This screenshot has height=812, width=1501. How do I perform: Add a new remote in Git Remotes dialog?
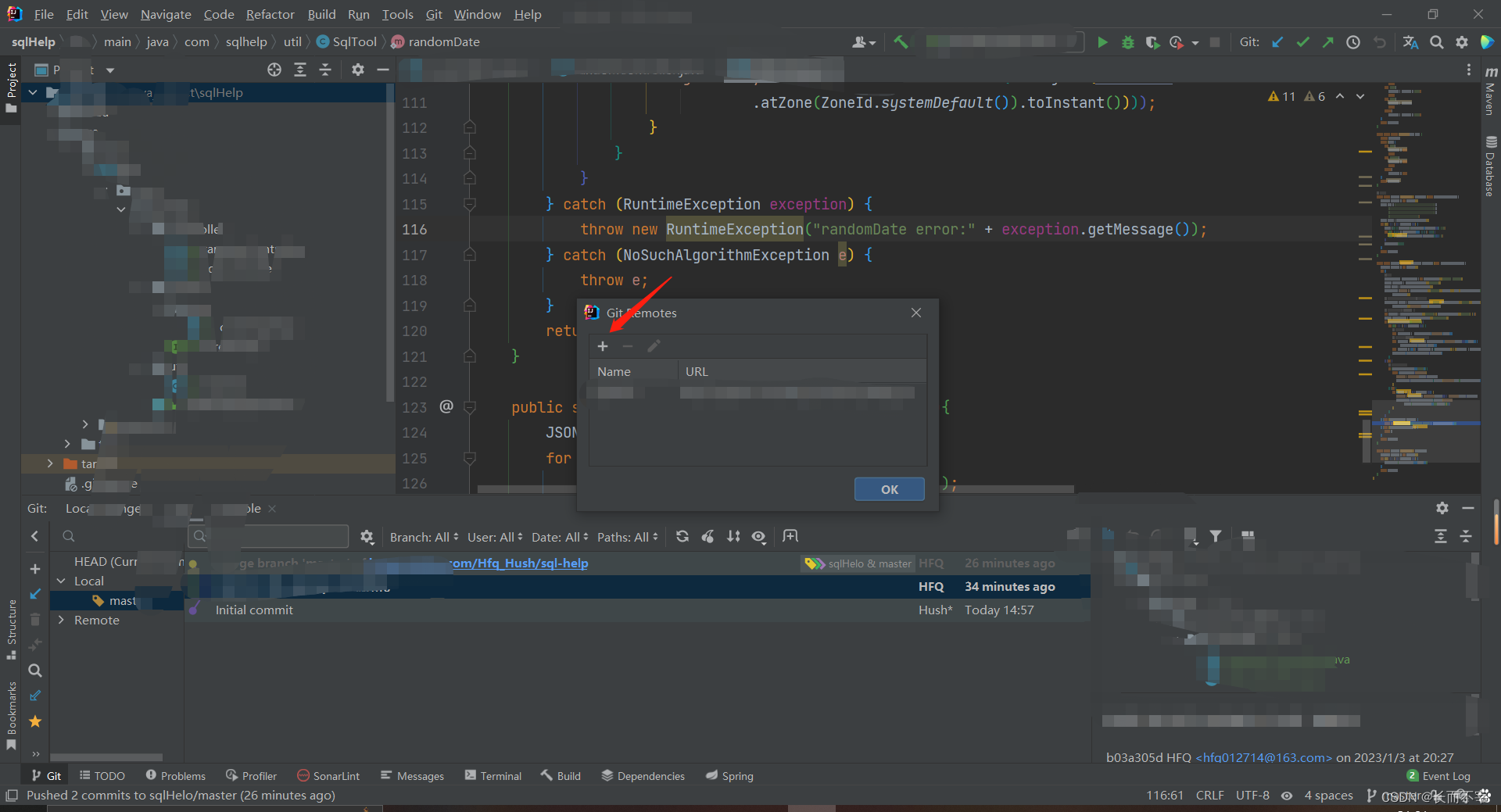602,346
